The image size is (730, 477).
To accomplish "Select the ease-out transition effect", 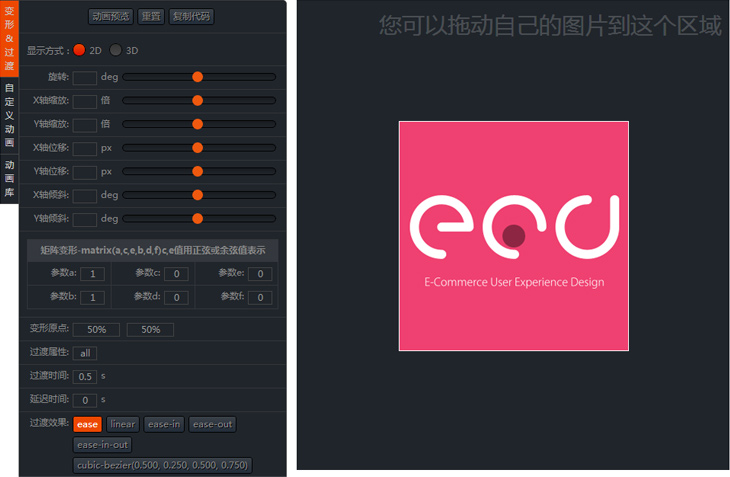I will pos(212,424).
